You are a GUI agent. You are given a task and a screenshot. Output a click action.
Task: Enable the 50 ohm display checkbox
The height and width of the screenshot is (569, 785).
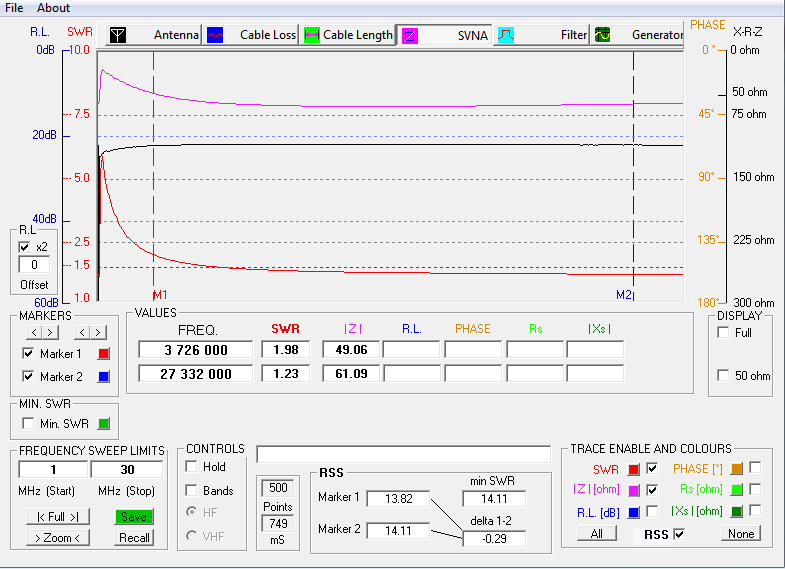[723, 376]
